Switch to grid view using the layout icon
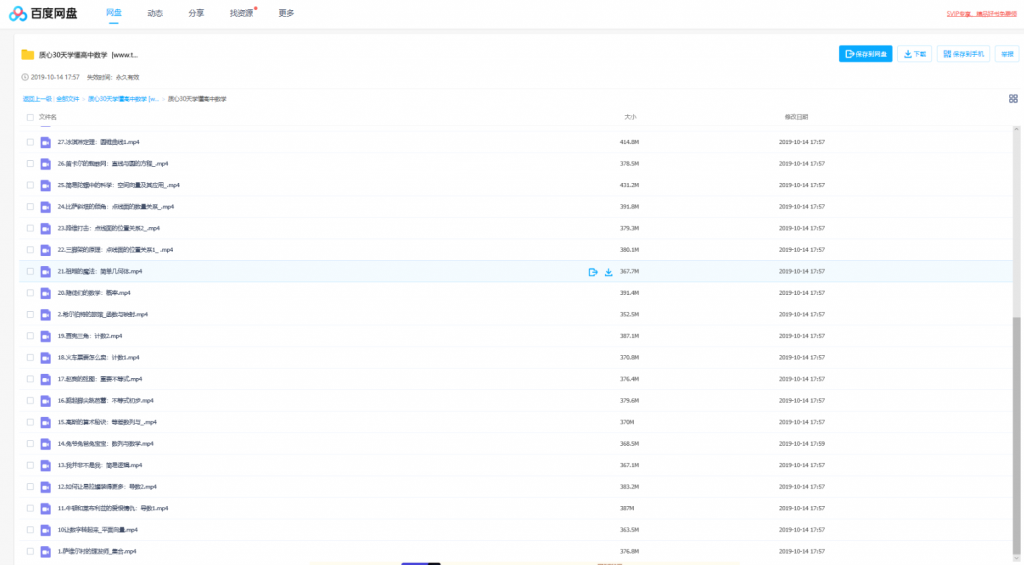Image resolution: width=1024 pixels, height=565 pixels. [x=1013, y=99]
